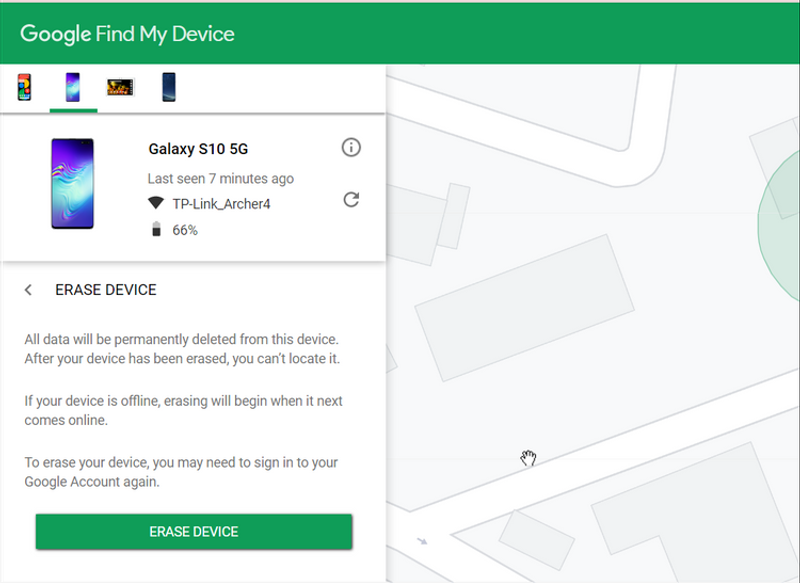The width and height of the screenshot is (800, 583).
Task: Switch to the third tablet device tab
Action: click(120, 87)
